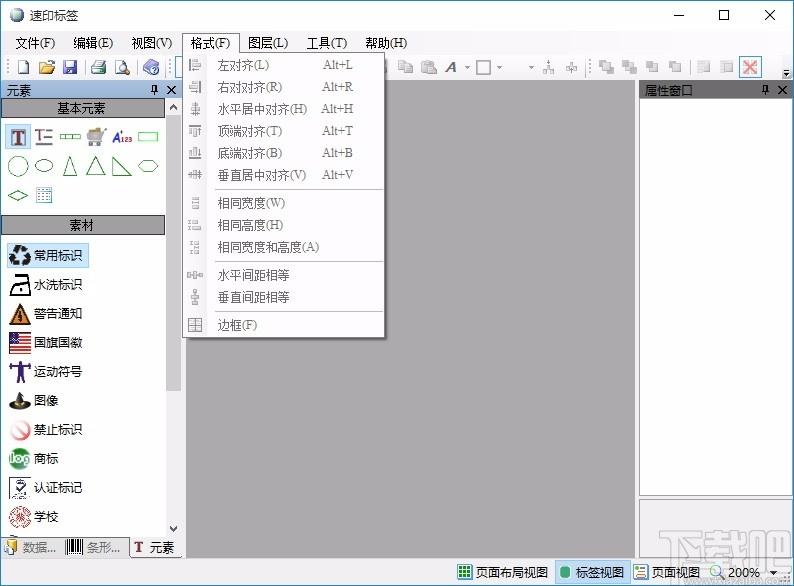Close the 属性窗口 panel
The image size is (794, 586).
click(782, 90)
